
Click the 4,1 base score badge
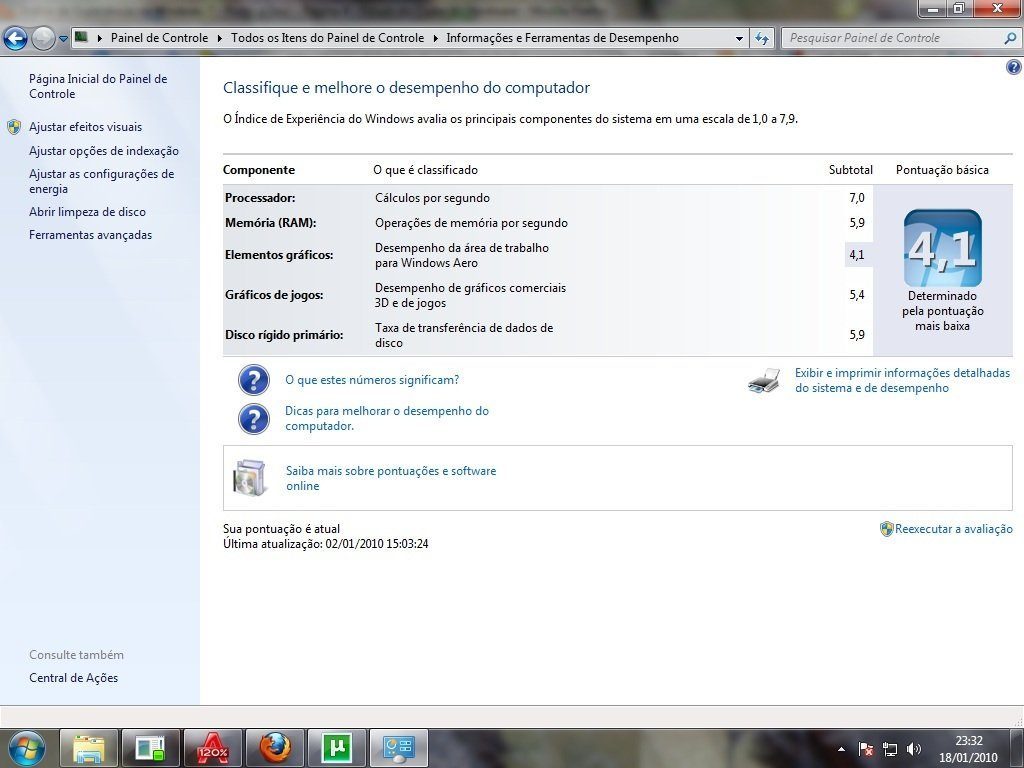pos(942,248)
